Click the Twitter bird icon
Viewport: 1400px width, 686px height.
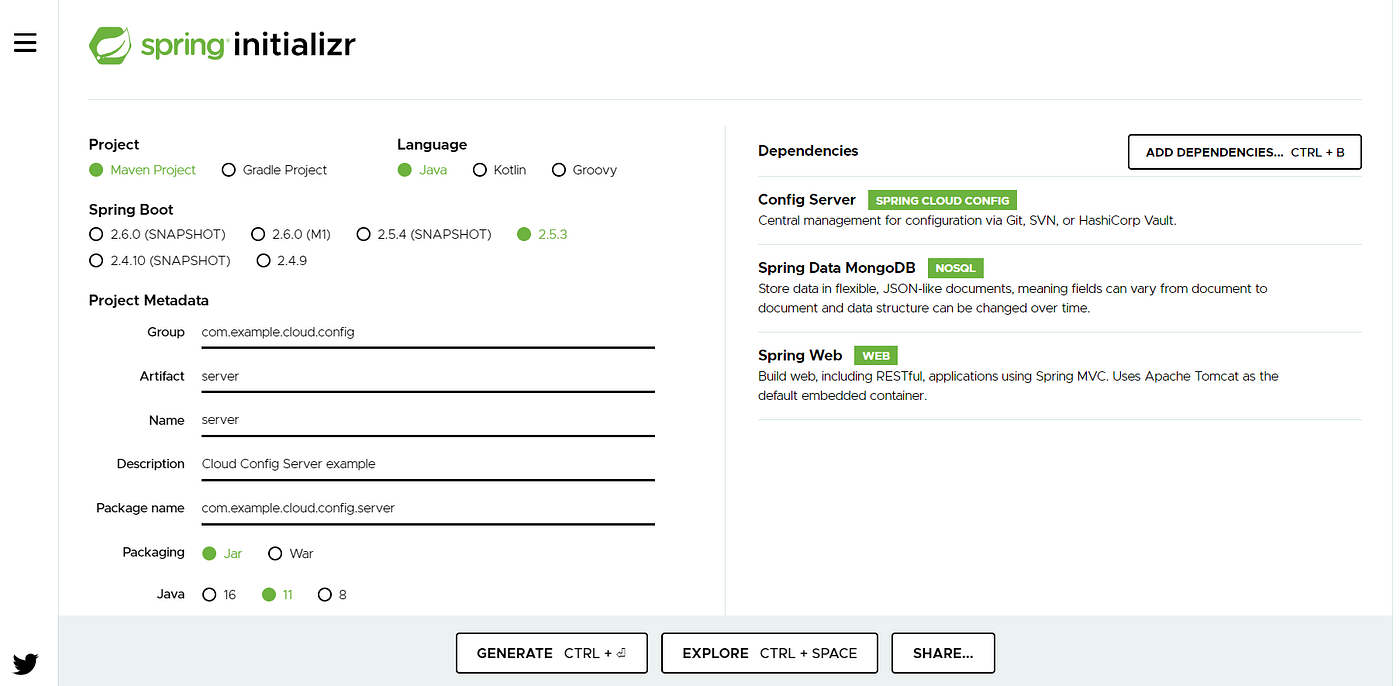pyautogui.click(x=26, y=663)
